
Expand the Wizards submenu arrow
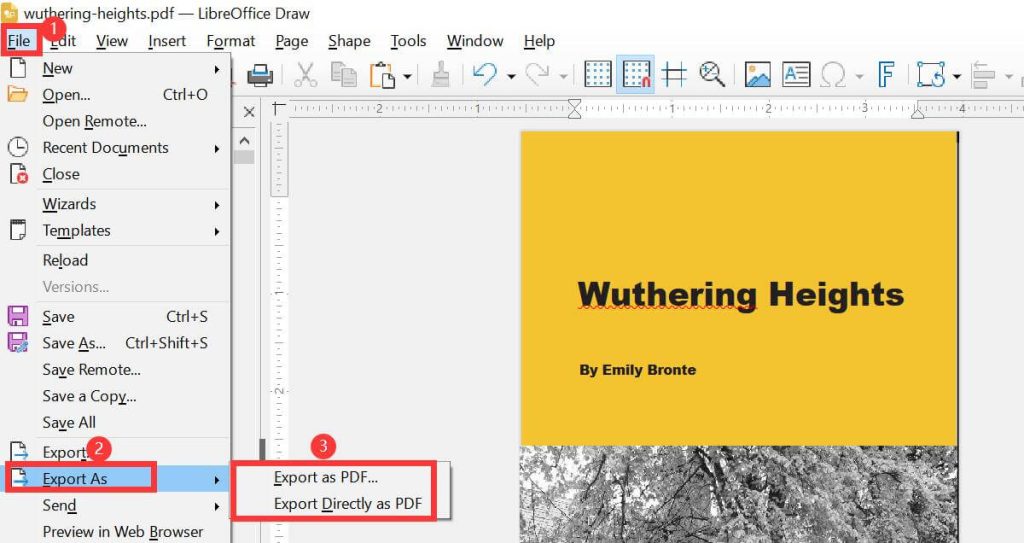(217, 205)
